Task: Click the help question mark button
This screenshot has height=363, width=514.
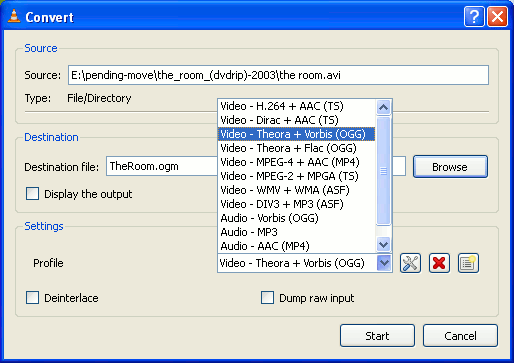Action: [x=474, y=16]
